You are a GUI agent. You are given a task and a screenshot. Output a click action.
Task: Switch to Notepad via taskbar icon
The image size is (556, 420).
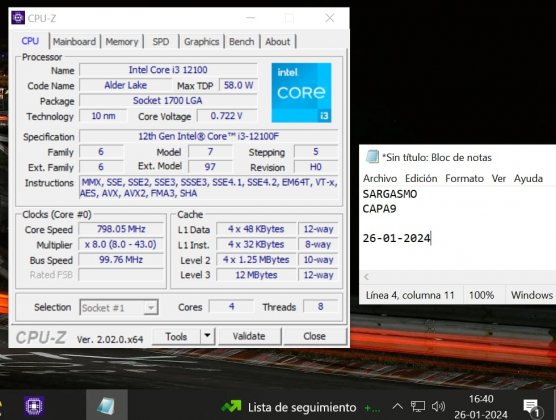coord(106,406)
